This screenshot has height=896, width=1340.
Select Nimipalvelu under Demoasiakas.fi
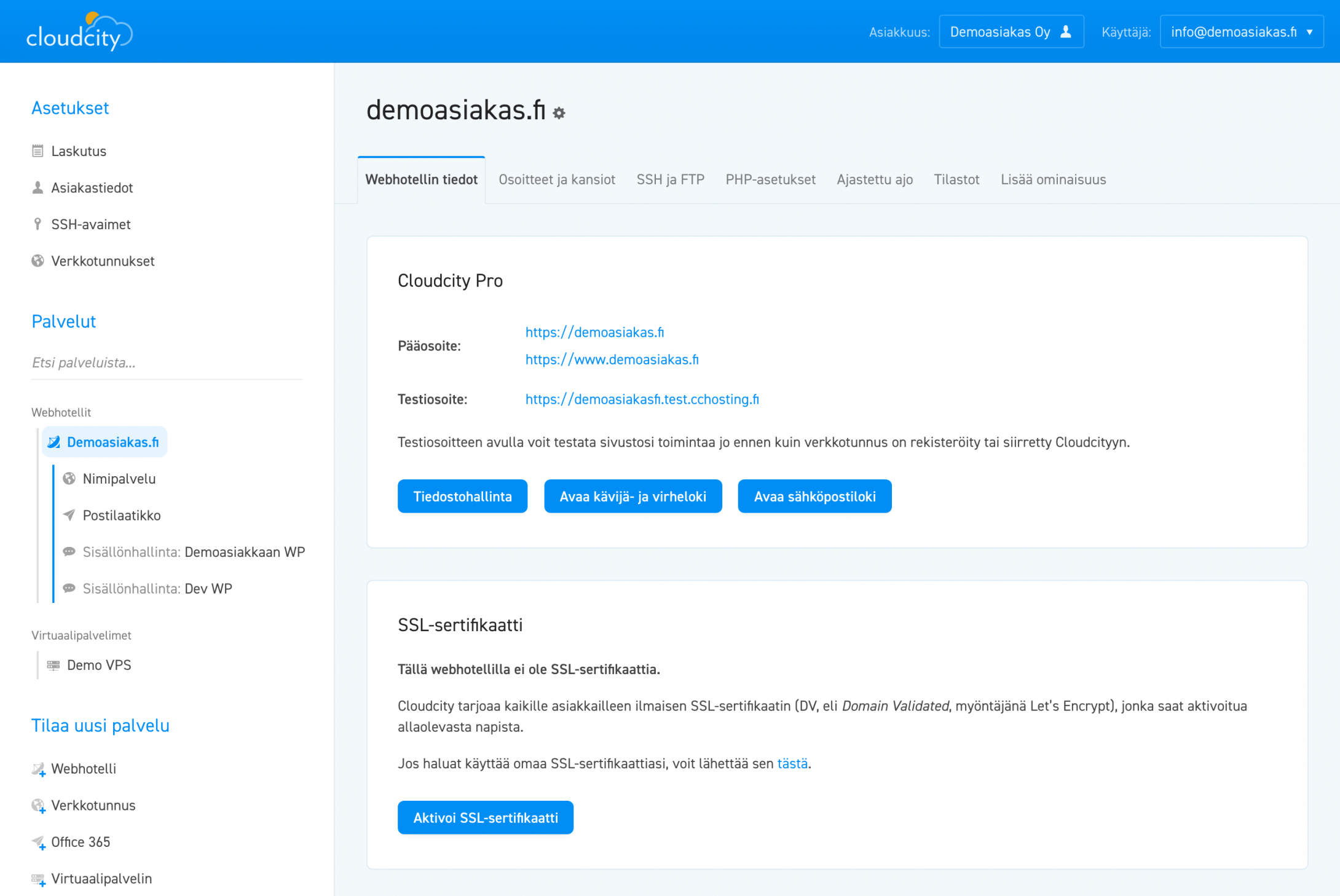click(119, 479)
